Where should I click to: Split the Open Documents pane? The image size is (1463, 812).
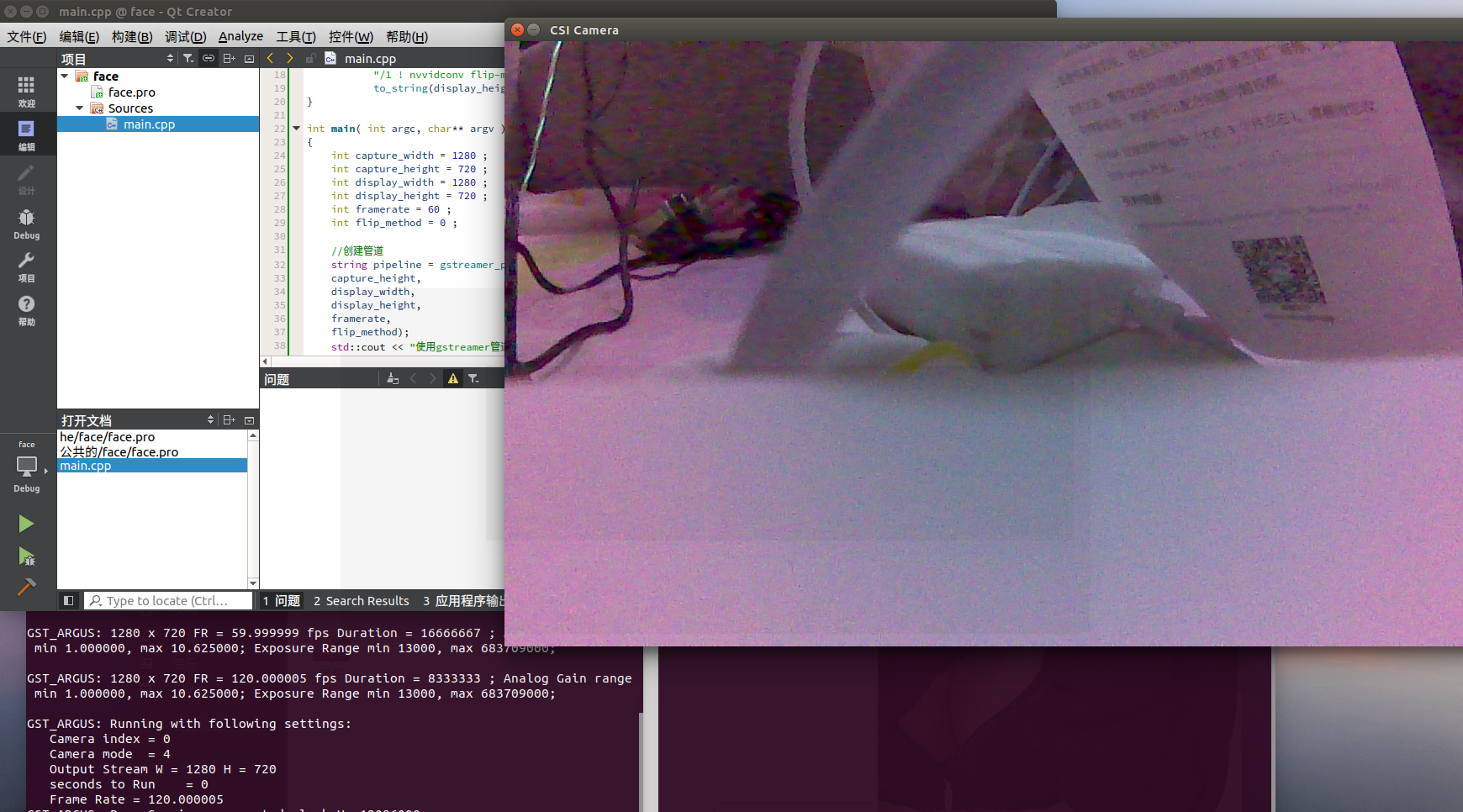point(229,419)
